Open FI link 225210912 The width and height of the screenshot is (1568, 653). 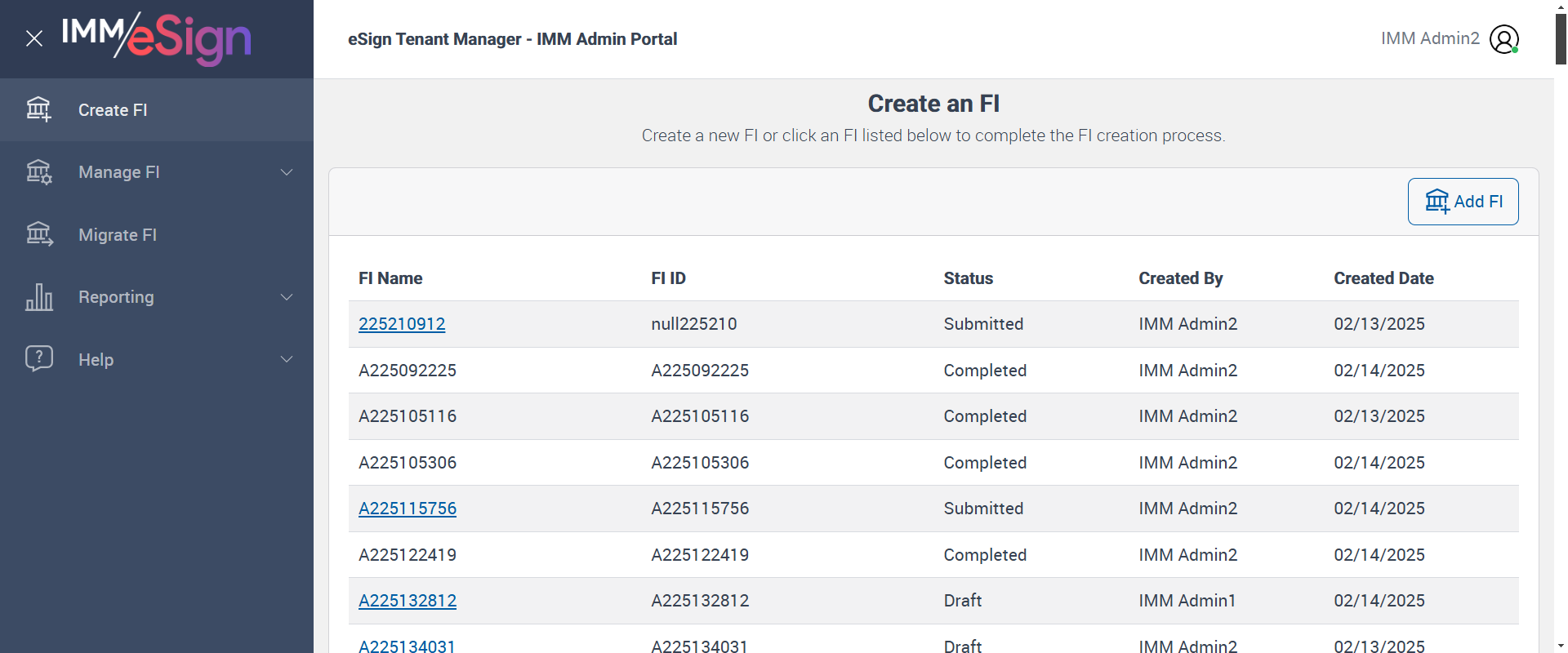[402, 324]
